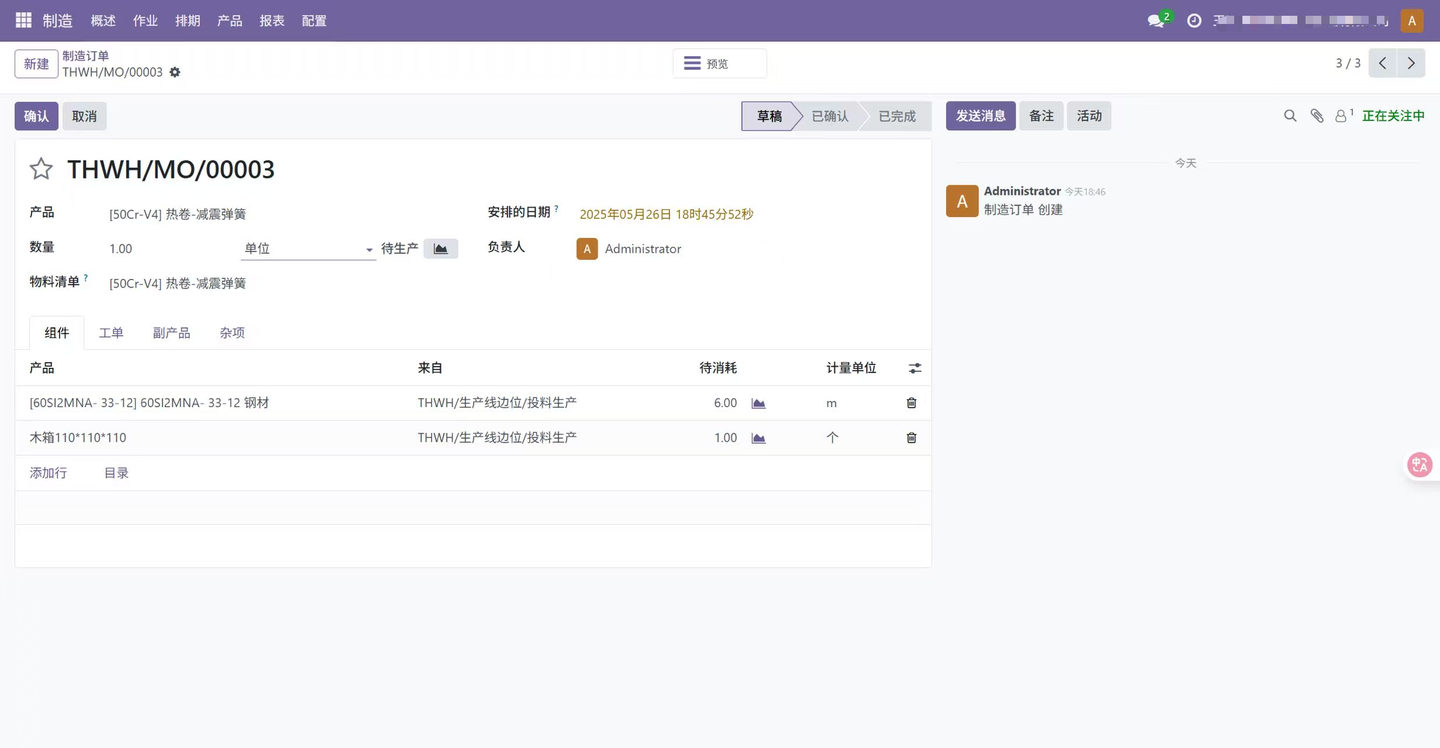
Task: Show followers list via person icon
Action: (1341, 116)
